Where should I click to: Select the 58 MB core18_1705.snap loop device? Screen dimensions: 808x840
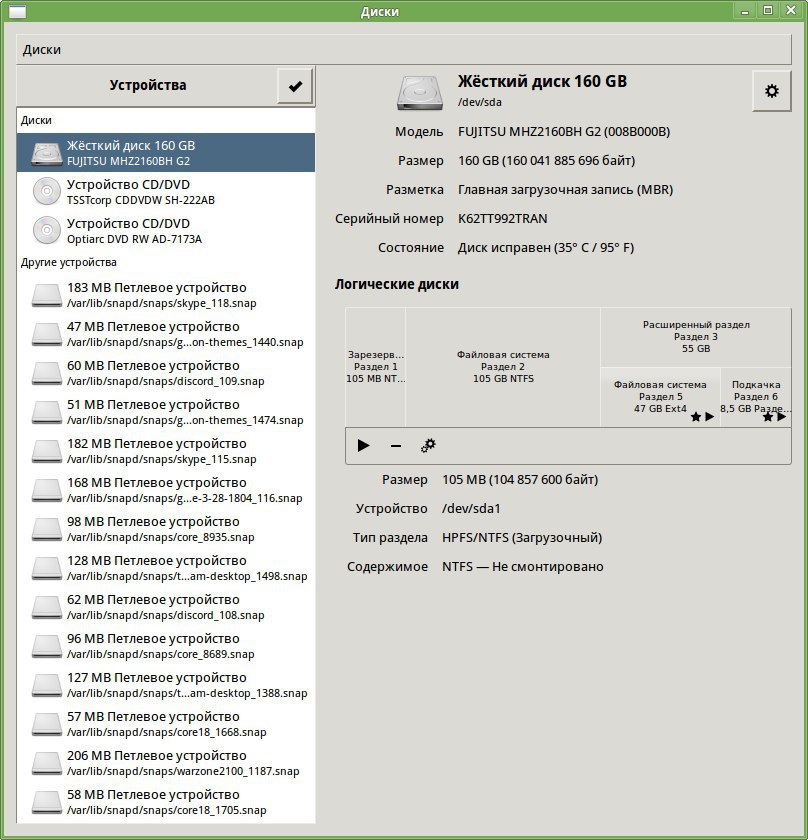point(166,802)
